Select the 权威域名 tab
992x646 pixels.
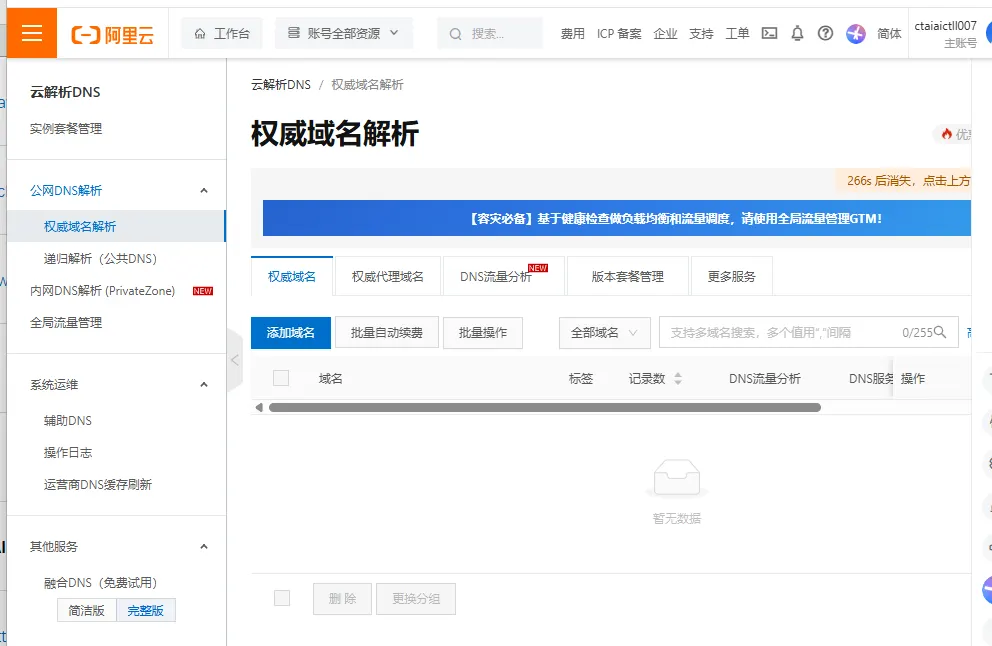[x=292, y=276]
